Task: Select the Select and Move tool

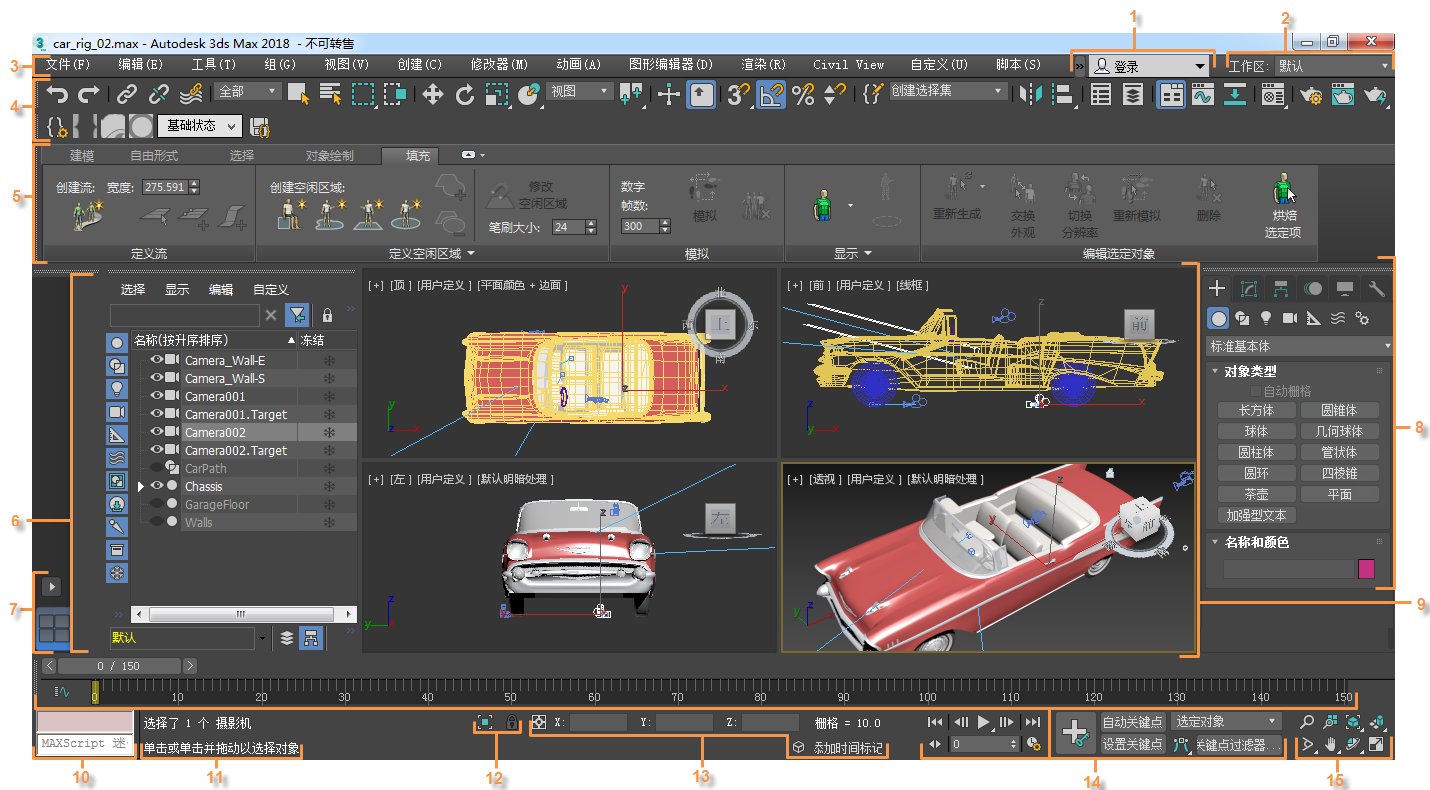Action: (x=432, y=95)
